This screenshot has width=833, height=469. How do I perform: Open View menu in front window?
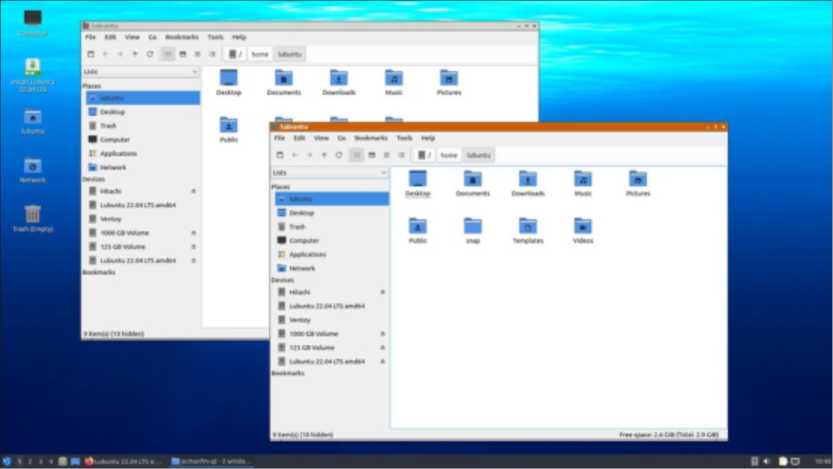coord(321,138)
